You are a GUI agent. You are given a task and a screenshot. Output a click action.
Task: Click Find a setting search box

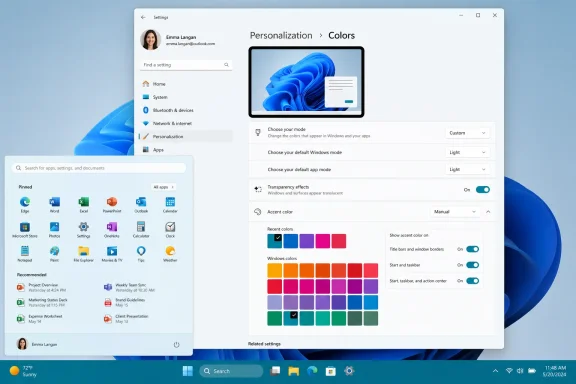186,65
